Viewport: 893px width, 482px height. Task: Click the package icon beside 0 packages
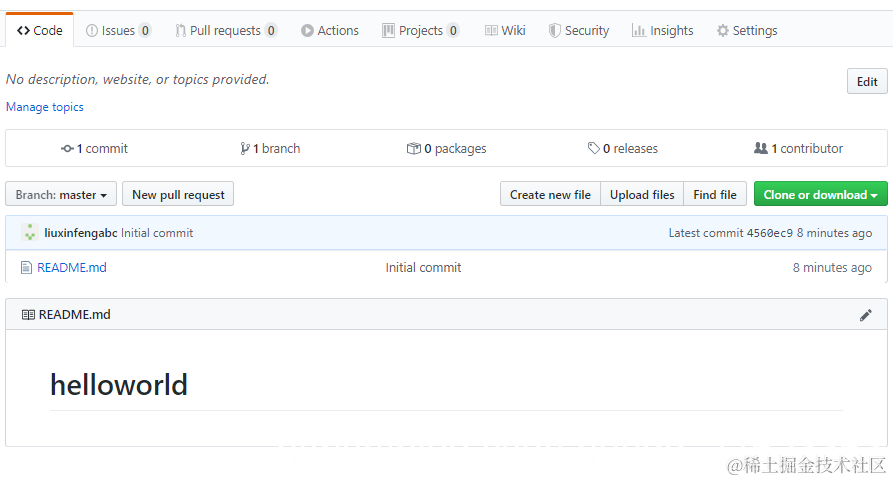pyautogui.click(x=413, y=149)
